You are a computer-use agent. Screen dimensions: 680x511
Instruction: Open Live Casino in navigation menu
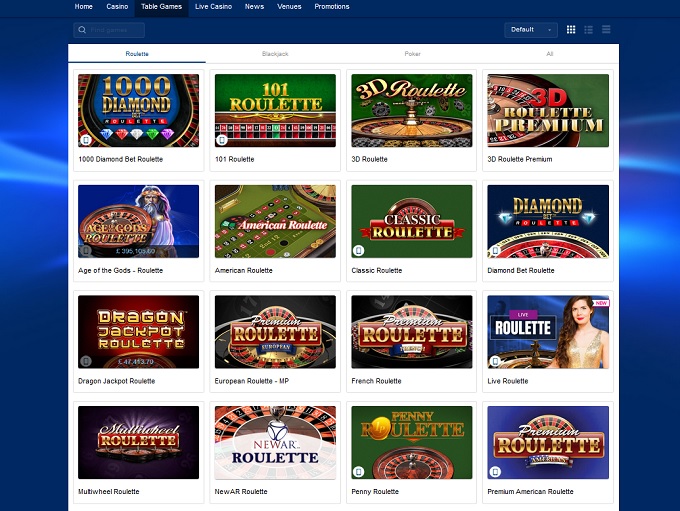coord(213,7)
